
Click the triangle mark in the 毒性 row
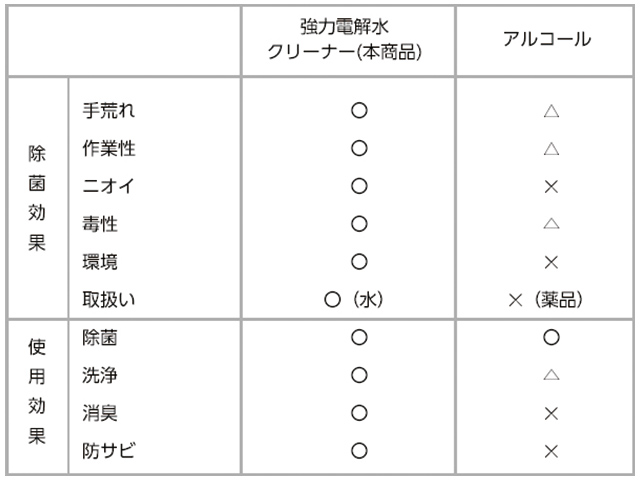[x=550, y=224]
